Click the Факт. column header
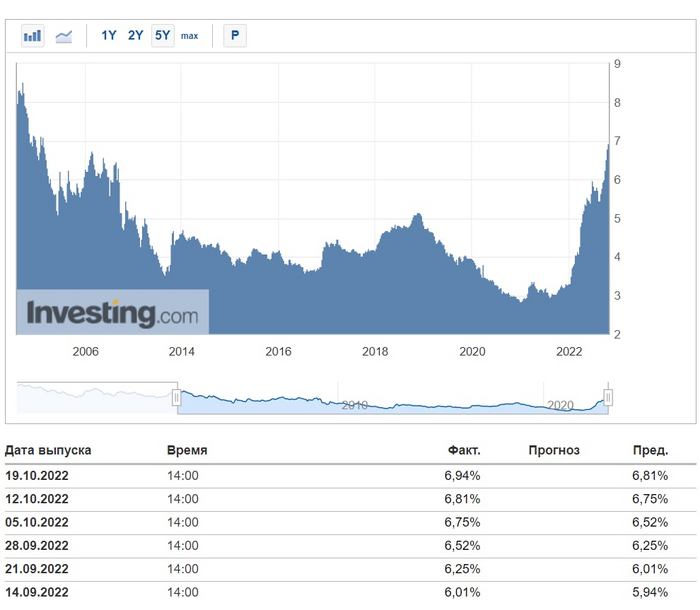 point(464,451)
